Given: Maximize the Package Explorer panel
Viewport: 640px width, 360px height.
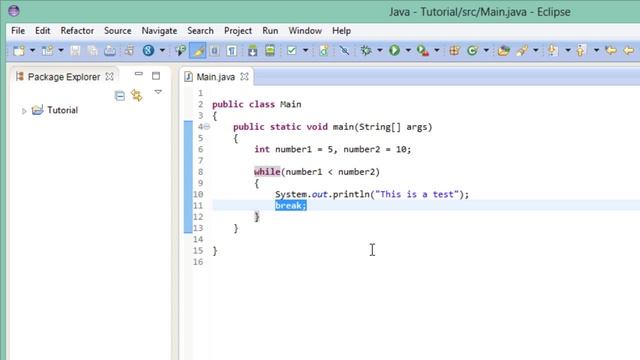Looking at the screenshot, I should pyautogui.click(x=156, y=76).
